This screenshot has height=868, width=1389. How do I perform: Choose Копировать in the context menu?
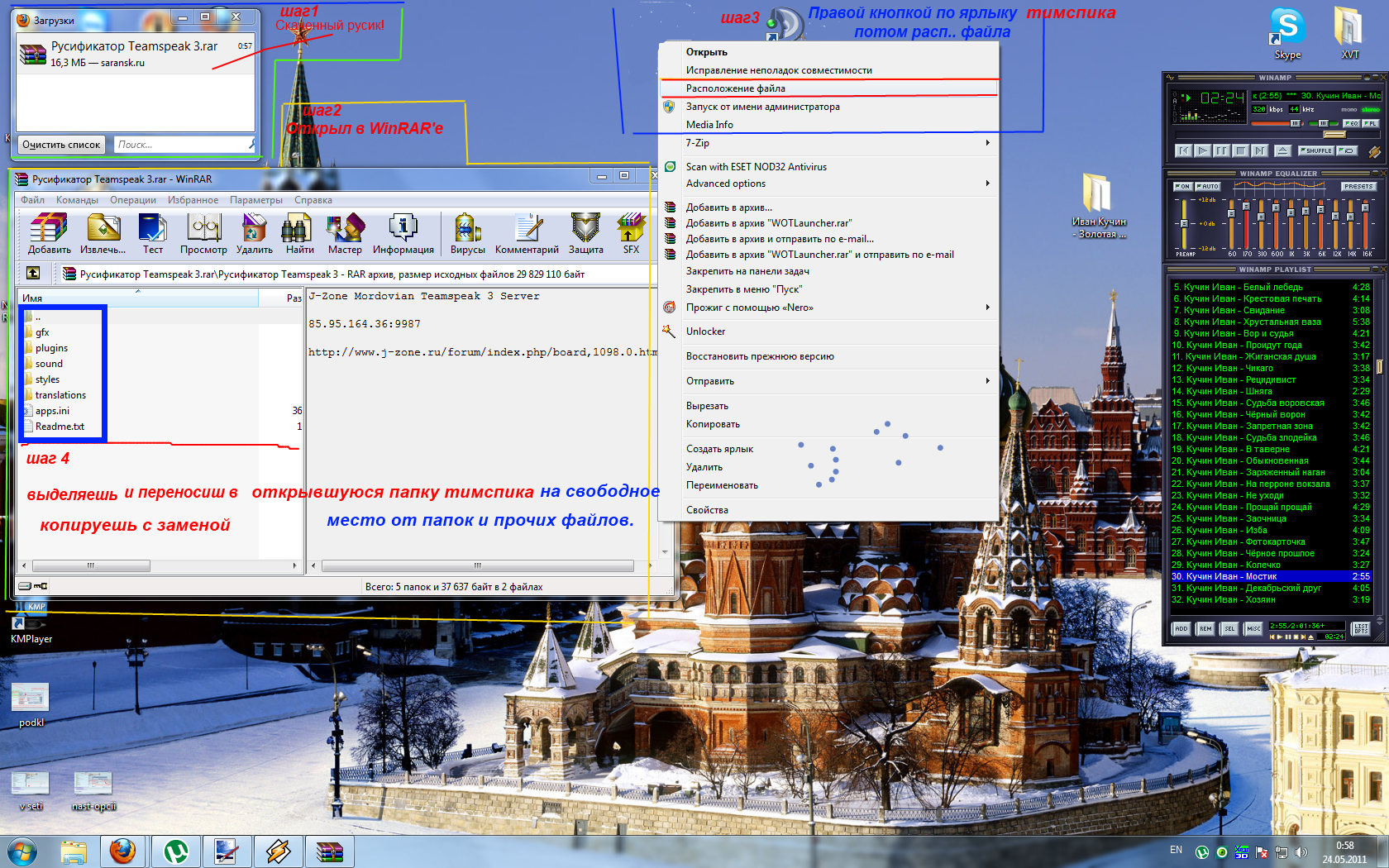pyautogui.click(x=828, y=424)
